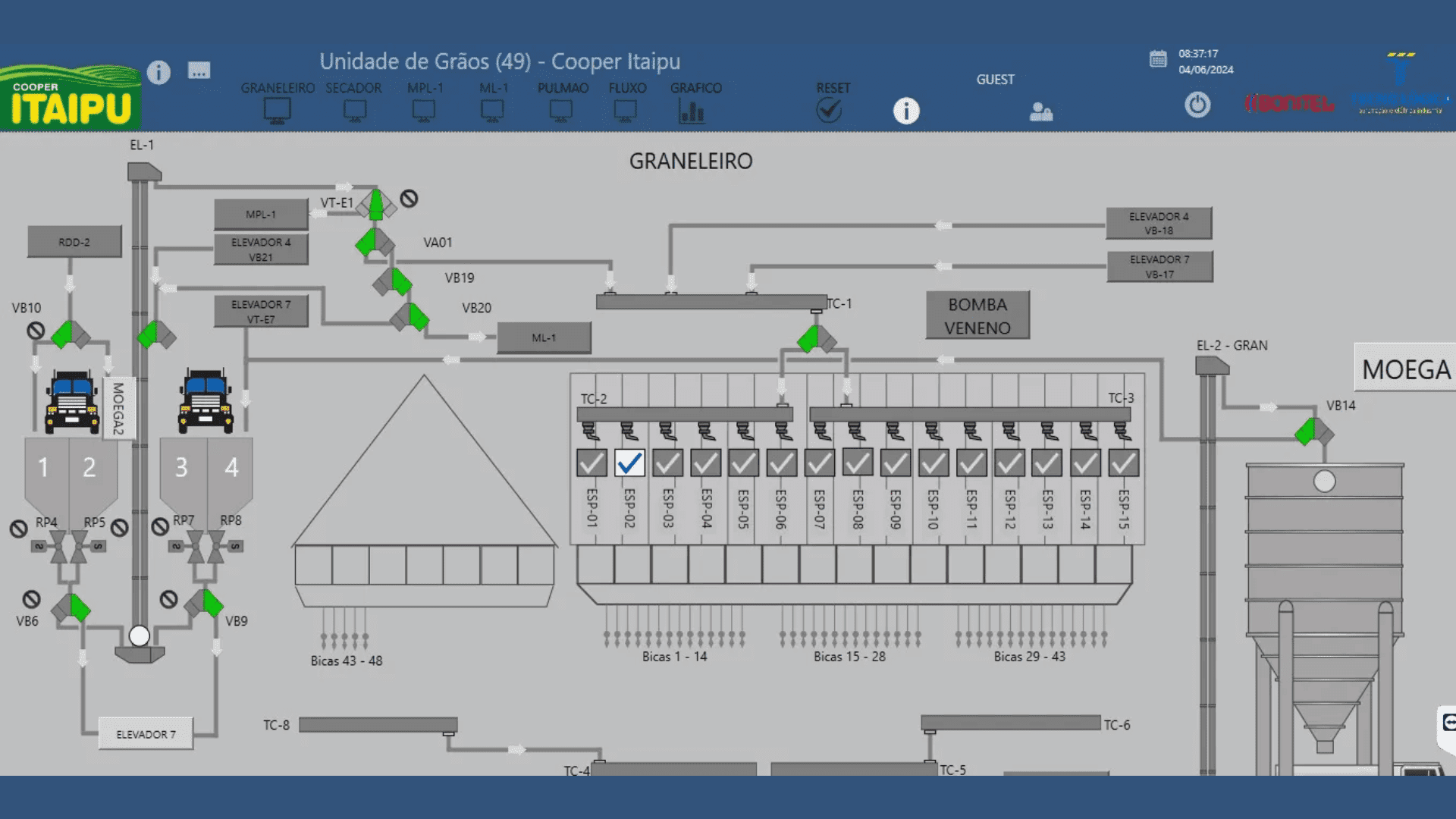Open the GRANELEIRO screen monitor icon
The height and width of the screenshot is (819, 1456).
coord(277,111)
